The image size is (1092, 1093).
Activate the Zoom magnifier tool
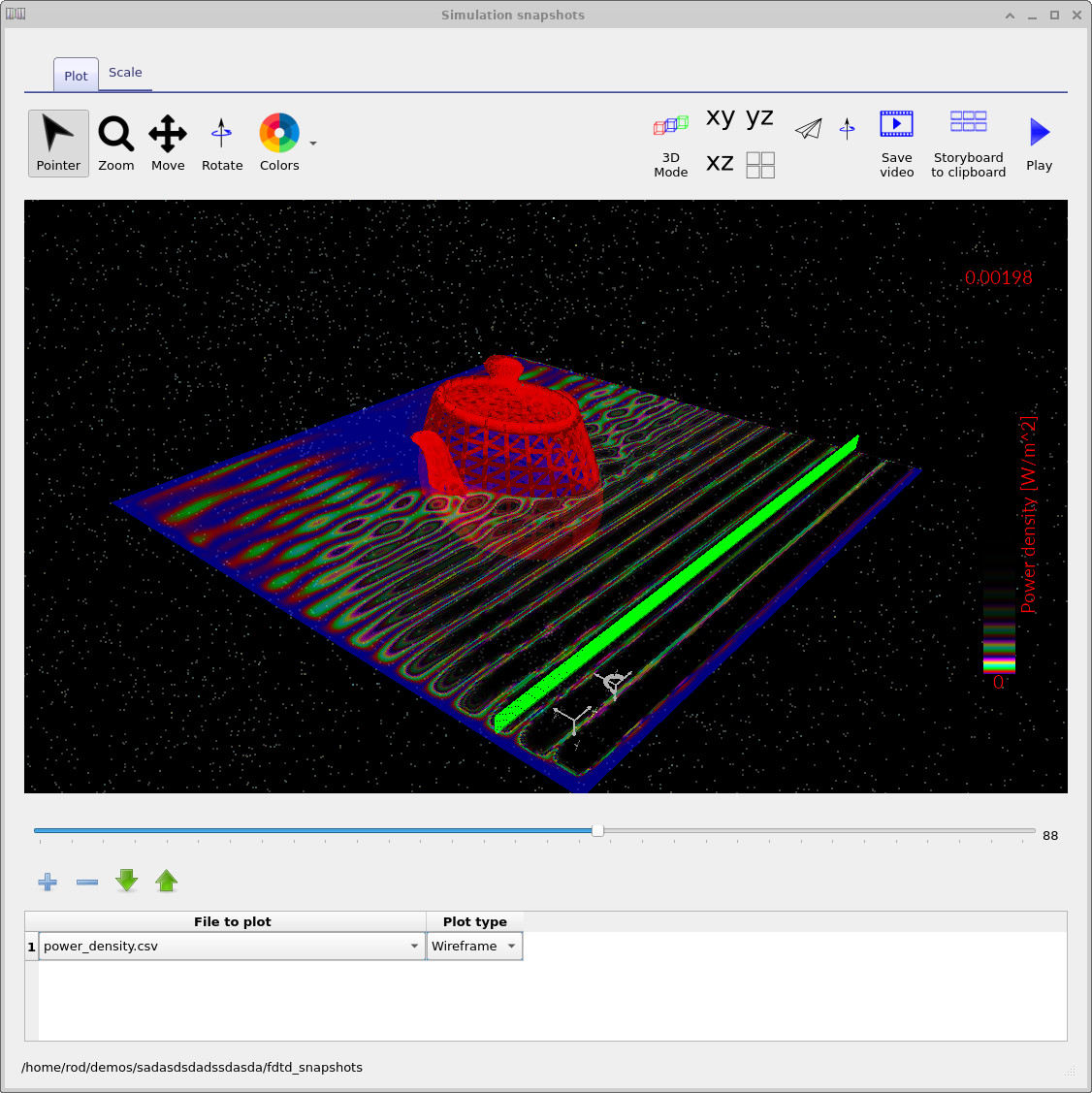pos(115,143)
